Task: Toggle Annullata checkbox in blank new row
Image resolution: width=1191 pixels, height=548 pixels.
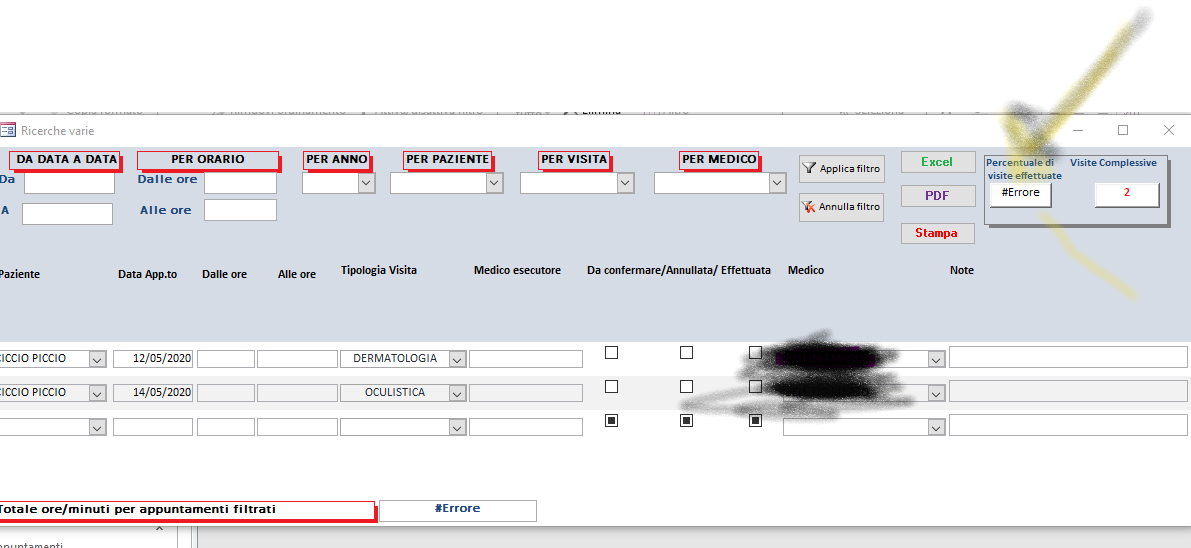Action: (686, 420)
